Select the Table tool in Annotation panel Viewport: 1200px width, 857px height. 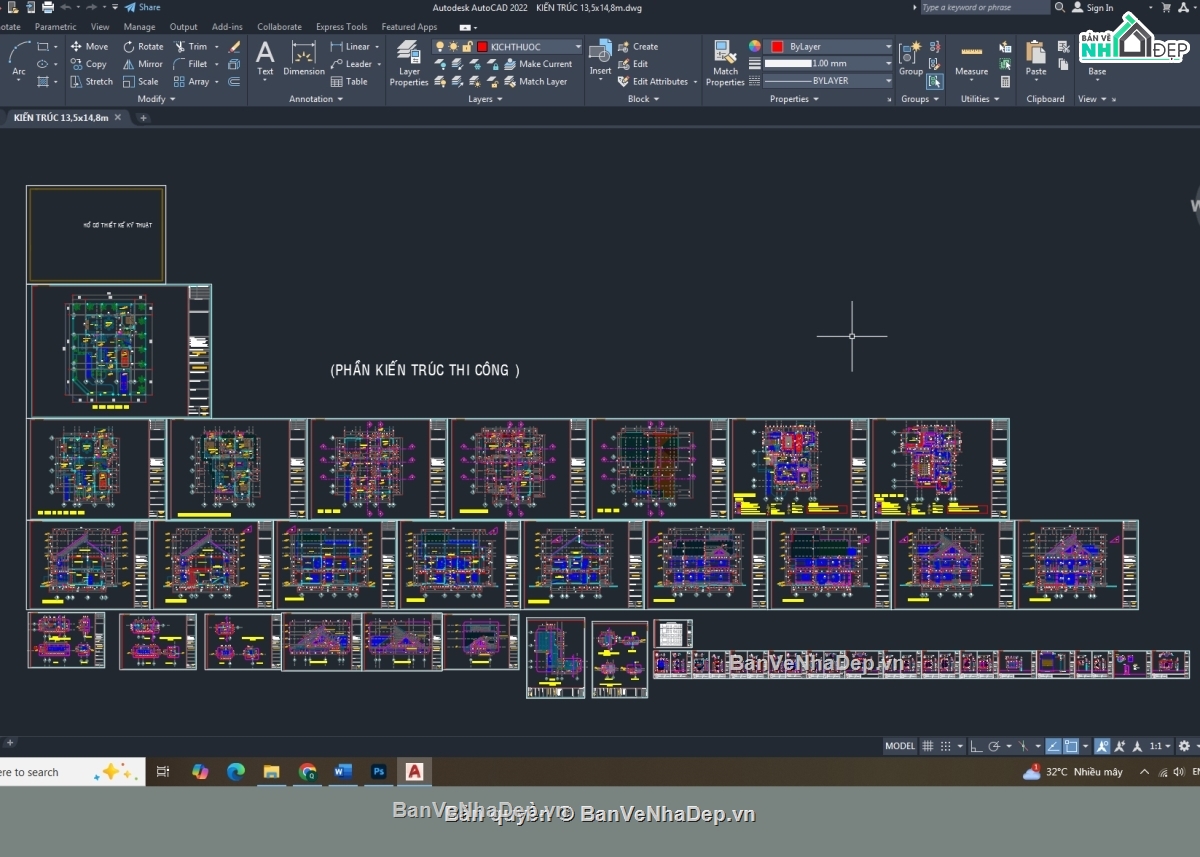[352, 81]
